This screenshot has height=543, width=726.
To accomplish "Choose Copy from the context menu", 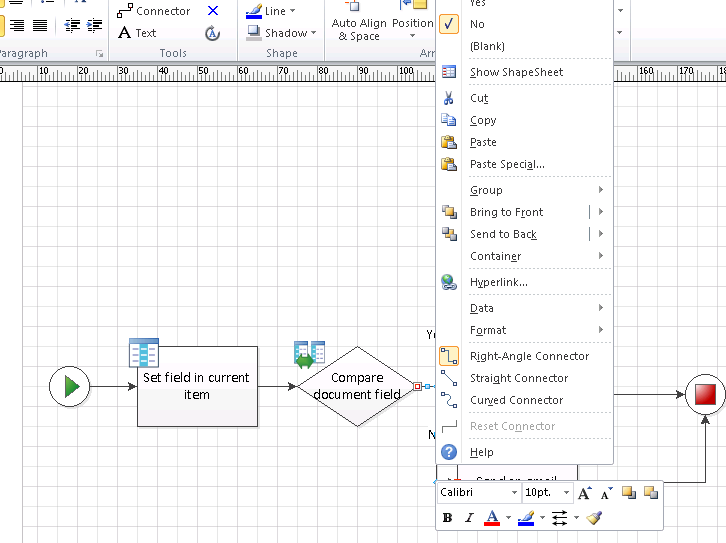I will [x=525, y=120].
